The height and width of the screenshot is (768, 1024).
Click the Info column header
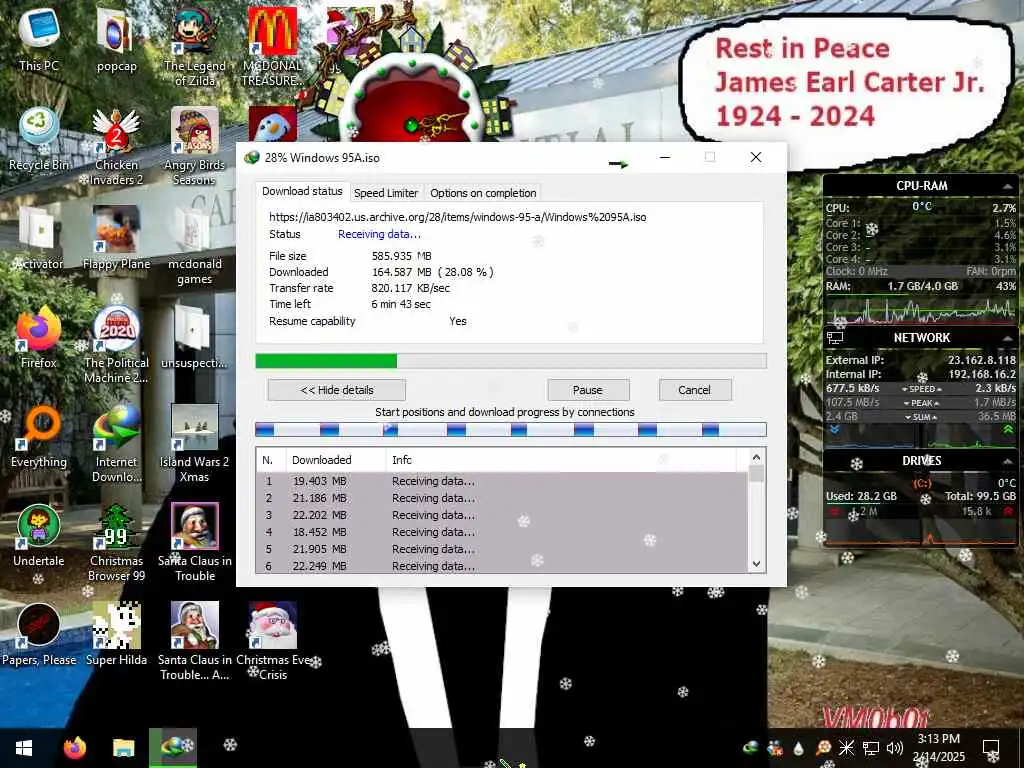(562, 460)
